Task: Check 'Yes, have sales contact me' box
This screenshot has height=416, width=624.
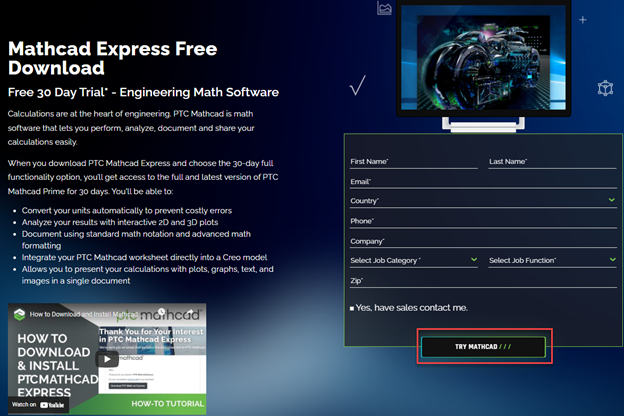Action: [352, 309]
